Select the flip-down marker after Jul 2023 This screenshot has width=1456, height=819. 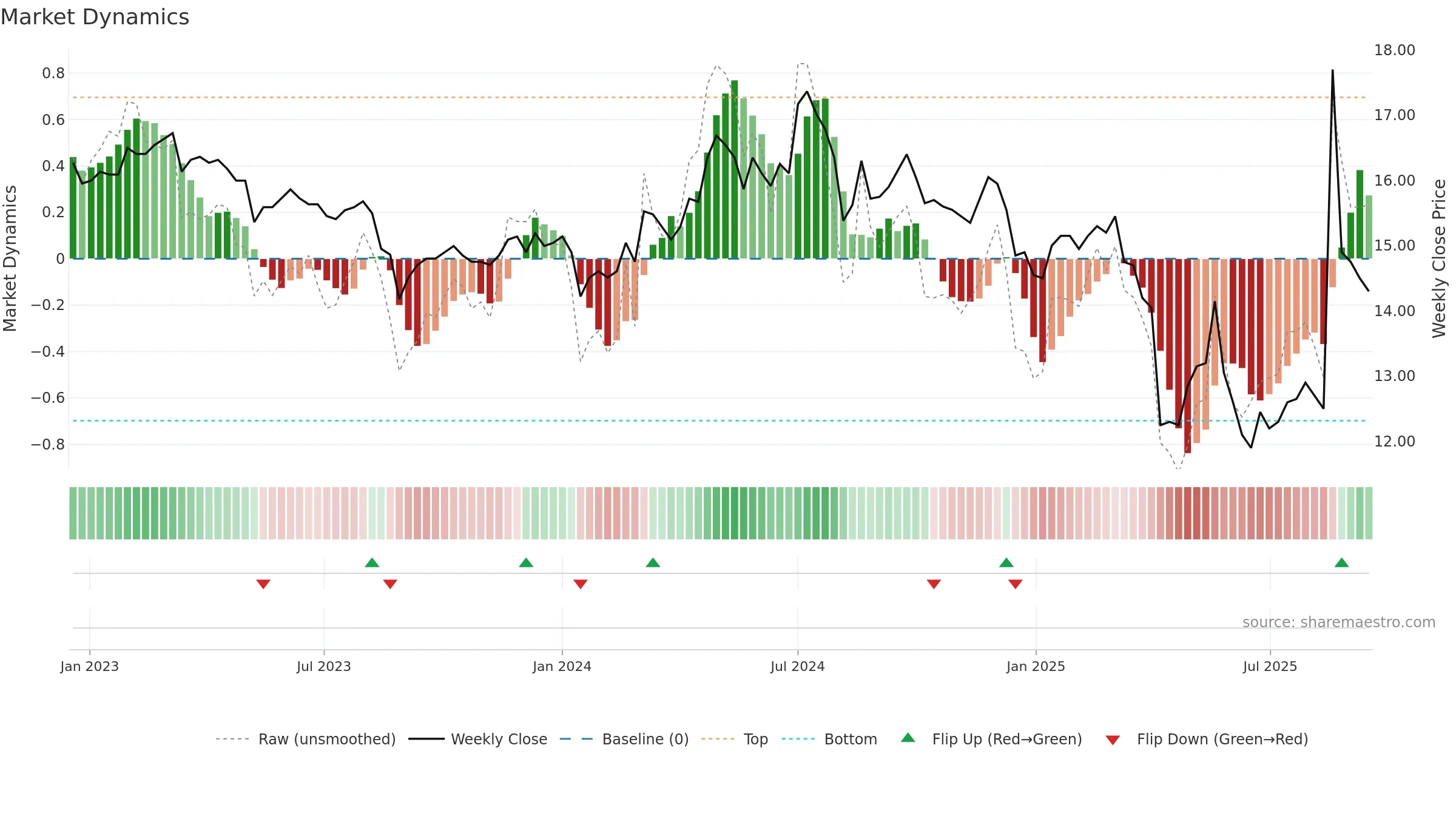tap(390, 584)
